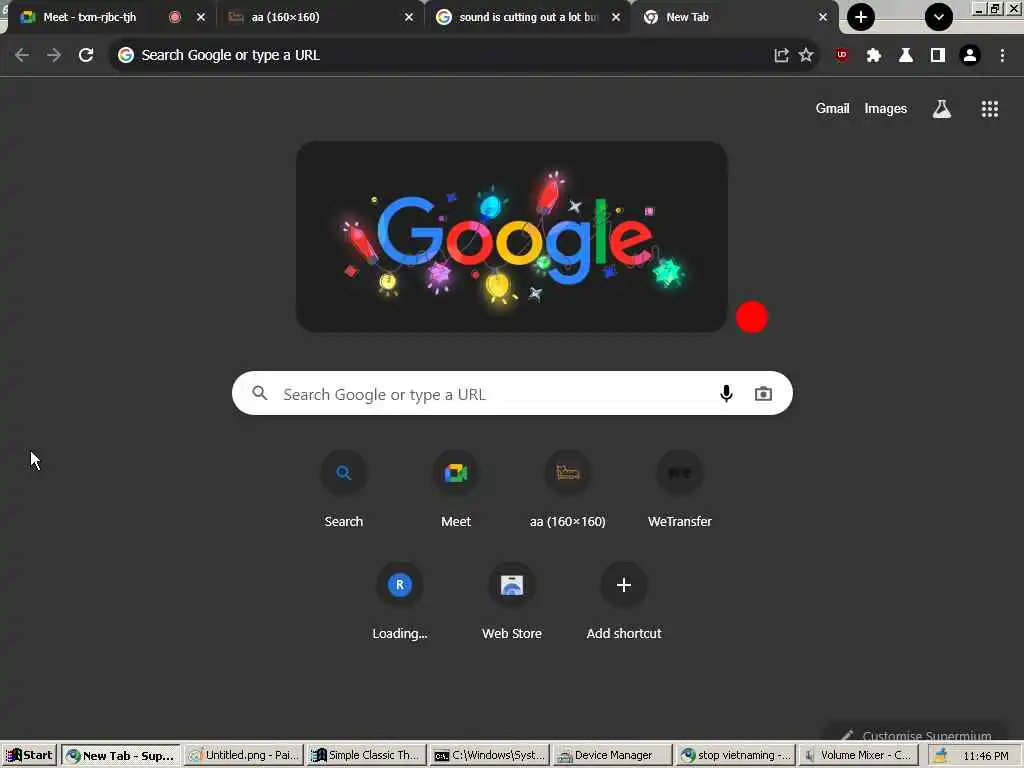Click the New Tab - Sup... taskbar button
Viewport: 1024px width, 768px height.
coord(121,756)
